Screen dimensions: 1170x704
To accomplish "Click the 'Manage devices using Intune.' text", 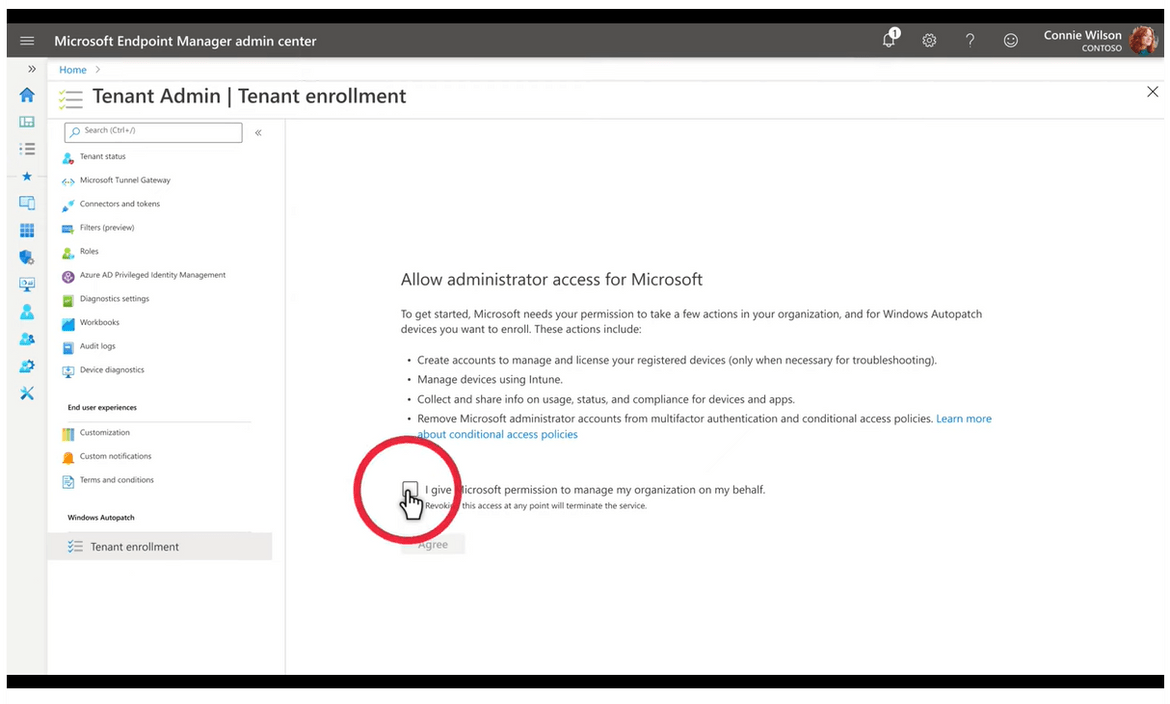I will (x=489, y=379).
